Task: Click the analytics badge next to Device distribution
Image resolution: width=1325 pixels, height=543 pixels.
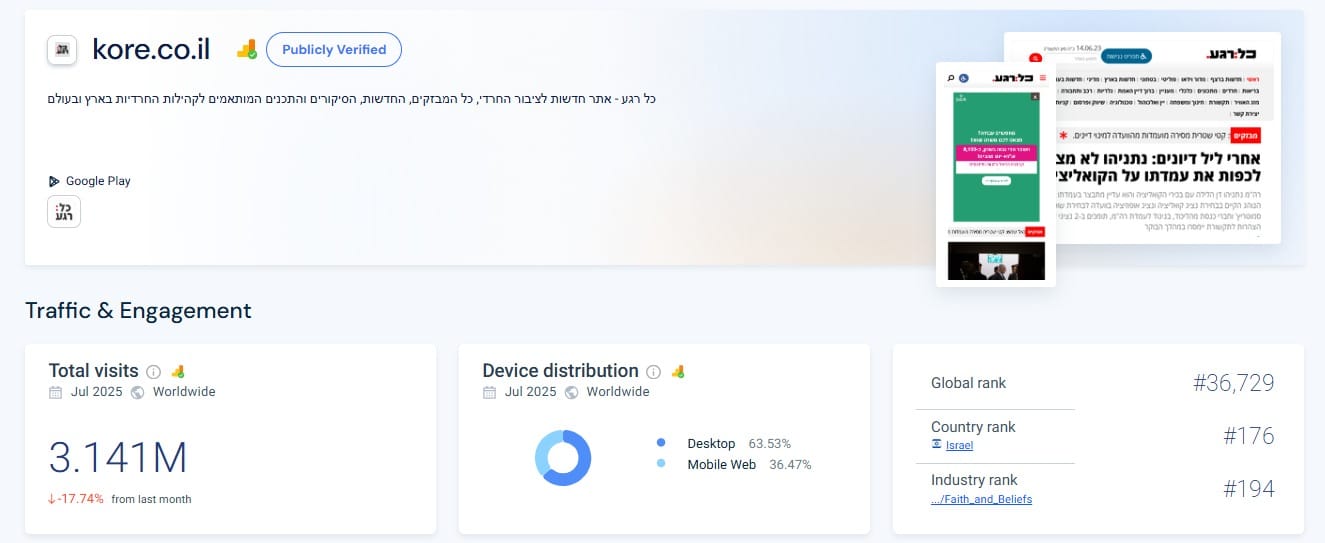Action: [678, 371]
